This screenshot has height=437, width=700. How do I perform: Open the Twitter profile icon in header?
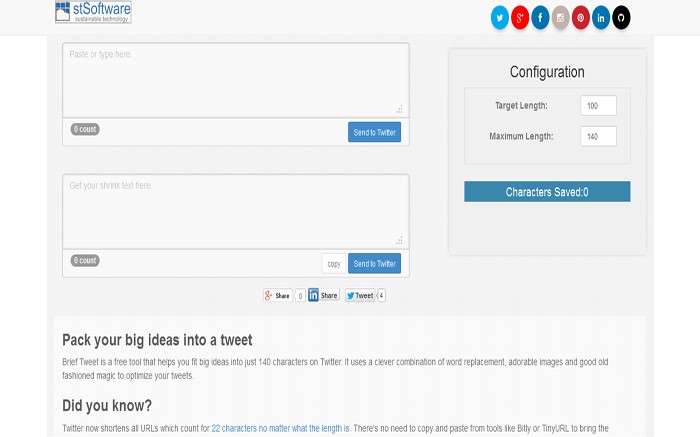[x=500, y=17]
